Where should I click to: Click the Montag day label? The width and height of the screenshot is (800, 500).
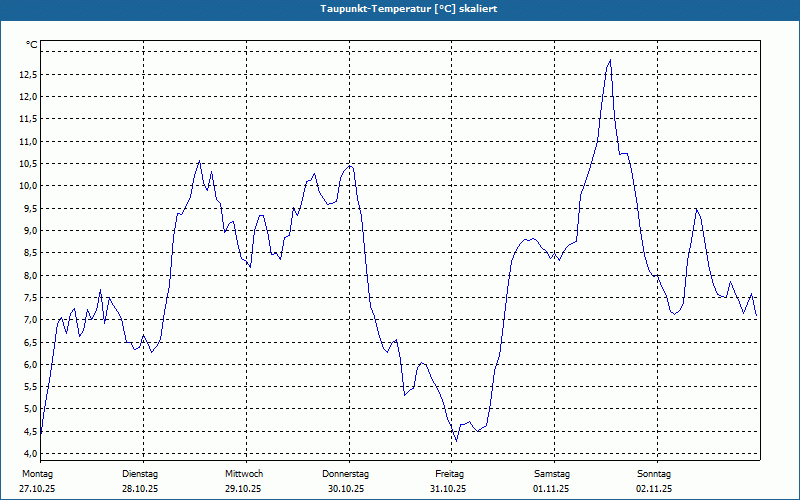pyautogui.click(x=37, y=474)
